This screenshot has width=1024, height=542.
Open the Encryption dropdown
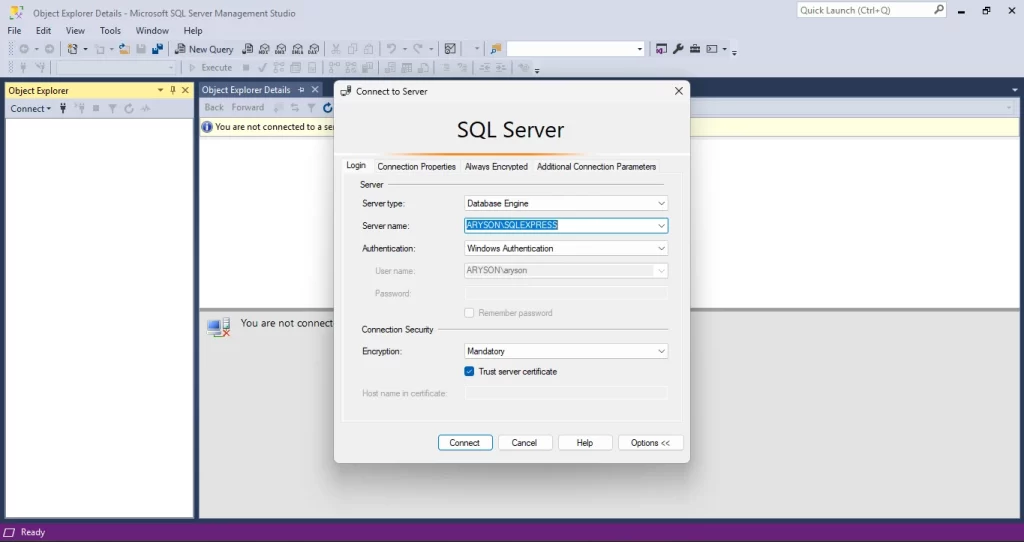click(661, 351)
